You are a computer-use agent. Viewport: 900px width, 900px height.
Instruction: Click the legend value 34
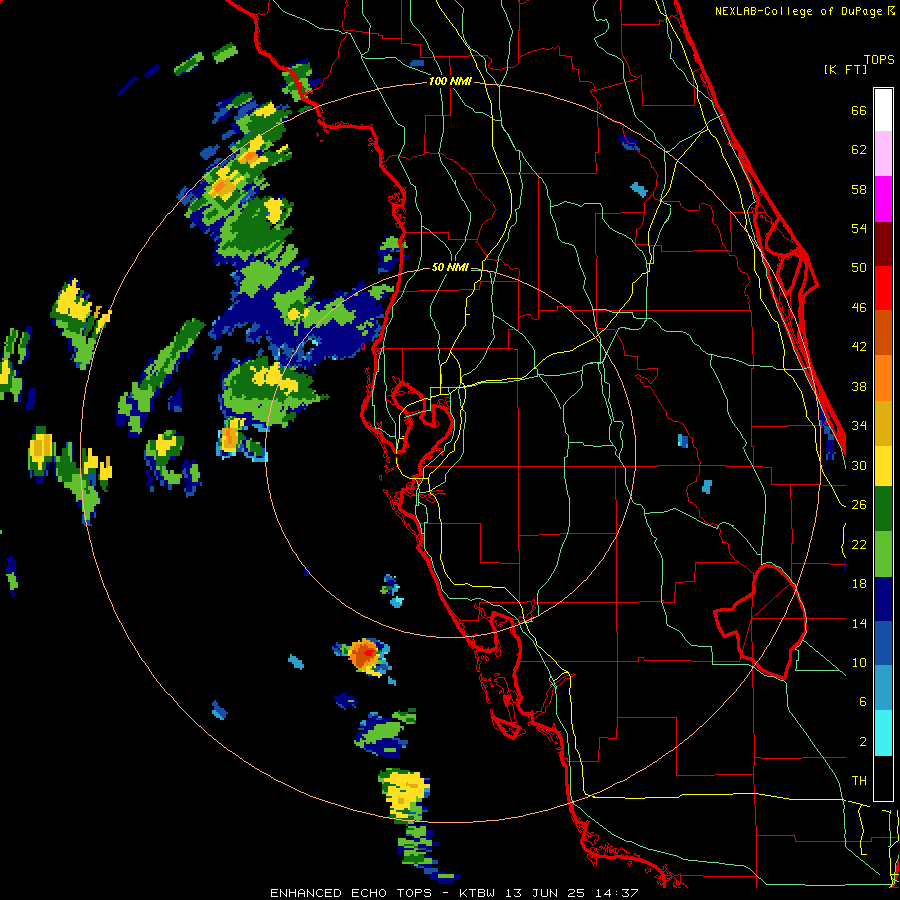859,426
